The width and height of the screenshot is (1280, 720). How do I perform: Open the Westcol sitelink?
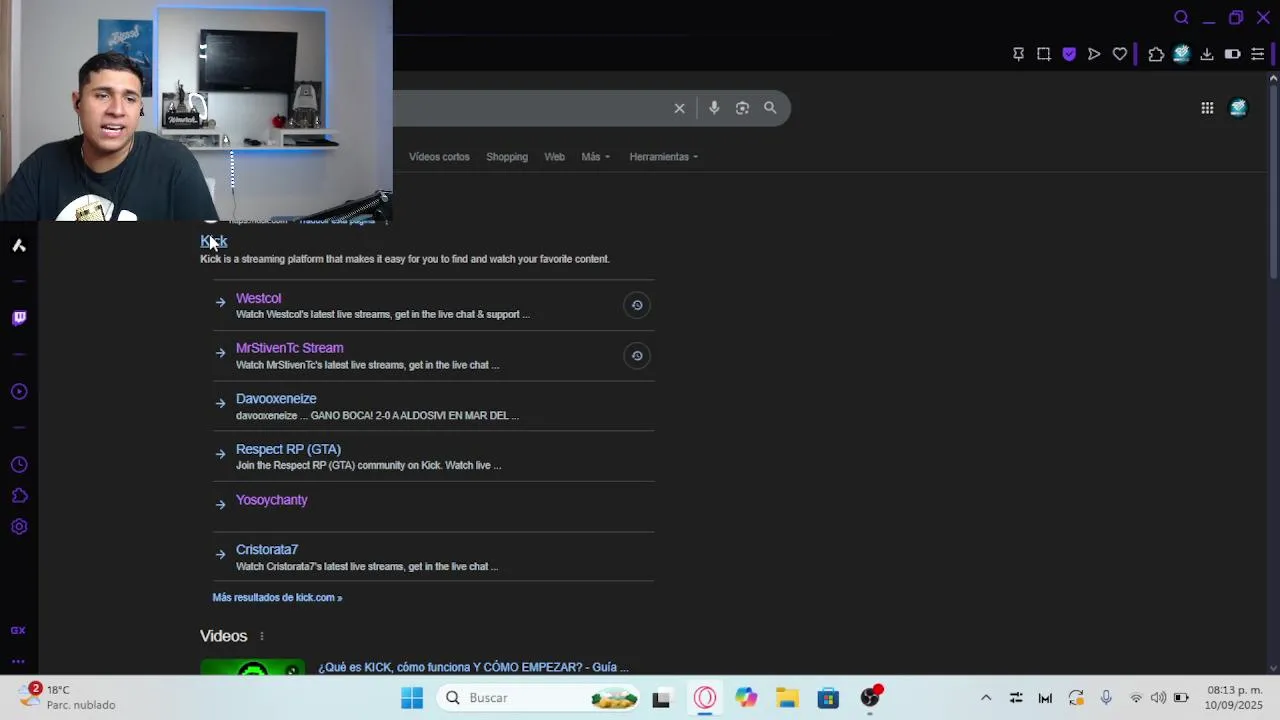click(x=258, y=298)
